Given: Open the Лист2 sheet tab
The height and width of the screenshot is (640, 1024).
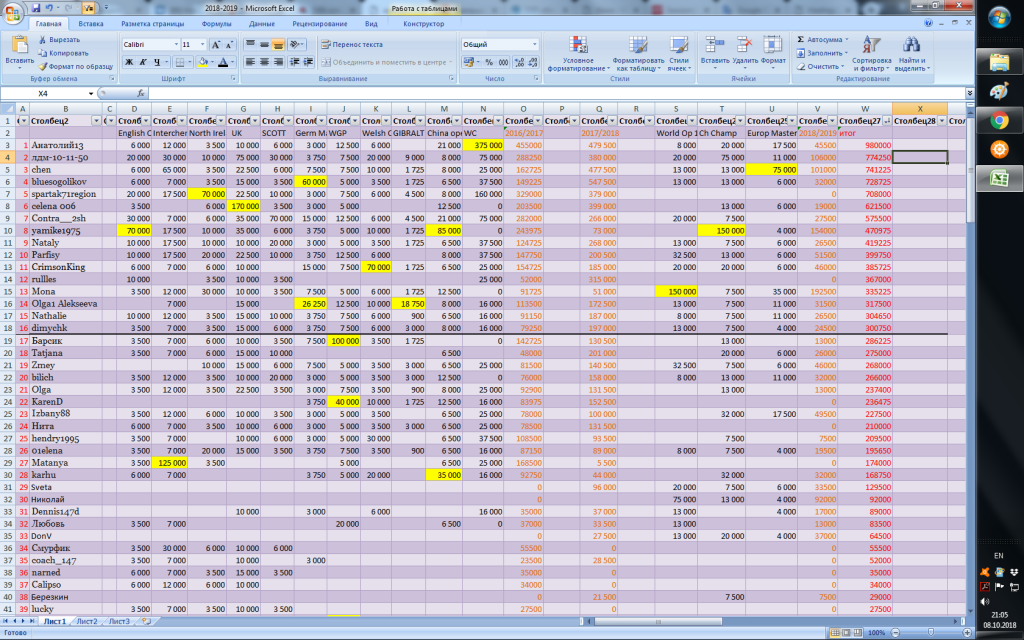Looking at the screenshot, I should (87, 621).
